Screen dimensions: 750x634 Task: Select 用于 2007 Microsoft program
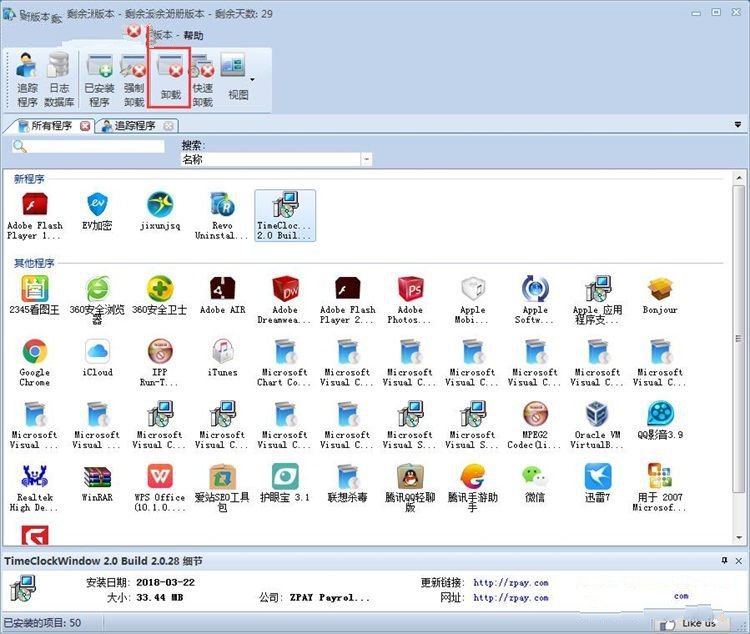click(x=660, y=488)
